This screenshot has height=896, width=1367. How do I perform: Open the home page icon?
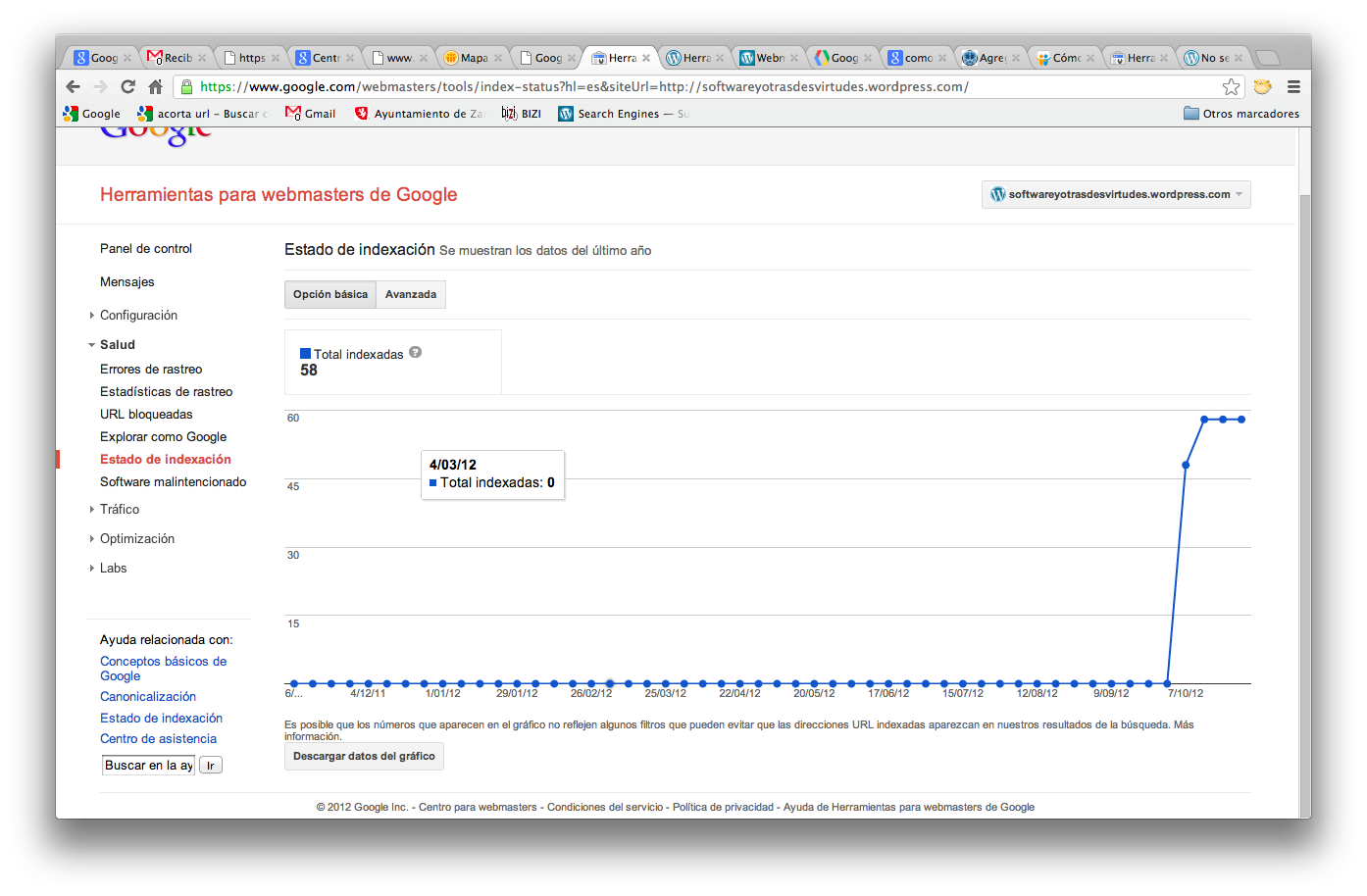point(155,87)
